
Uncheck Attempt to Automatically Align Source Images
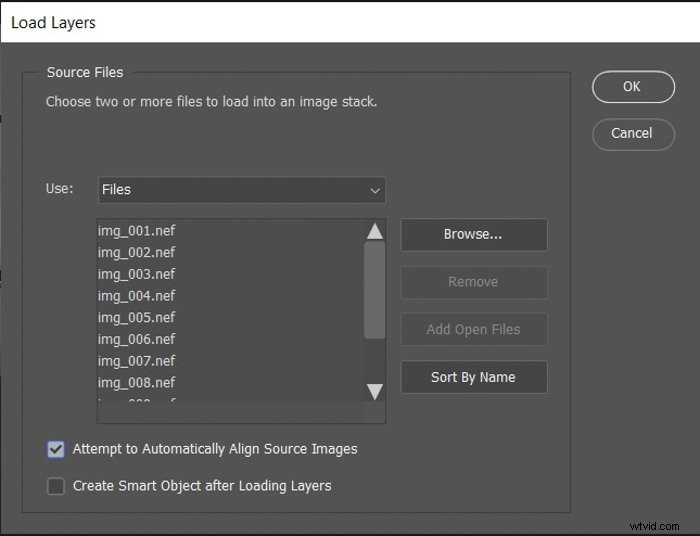56,449
